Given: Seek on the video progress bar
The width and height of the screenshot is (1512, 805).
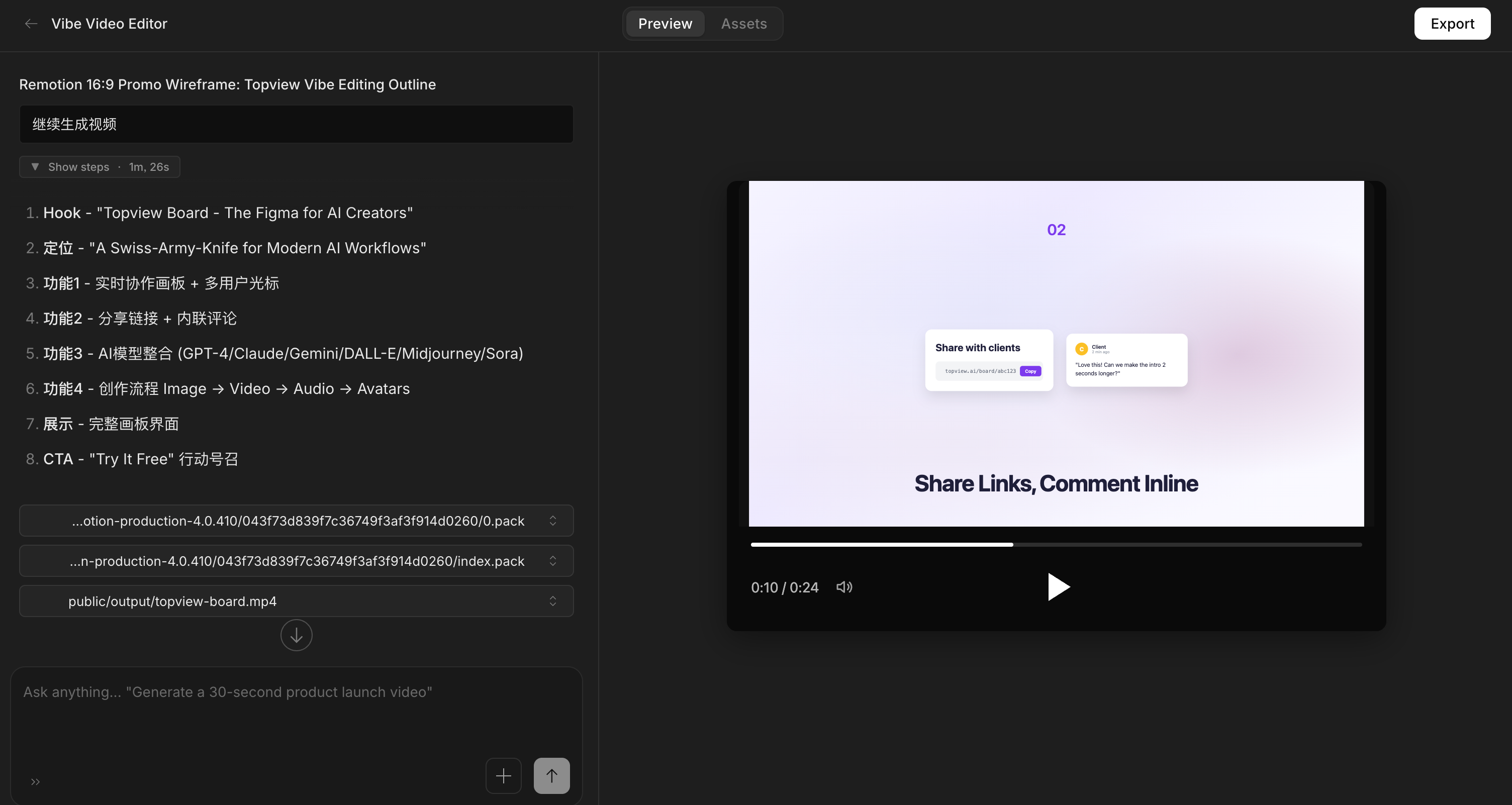Looking at the screenshot, I should click(1056, 545).
